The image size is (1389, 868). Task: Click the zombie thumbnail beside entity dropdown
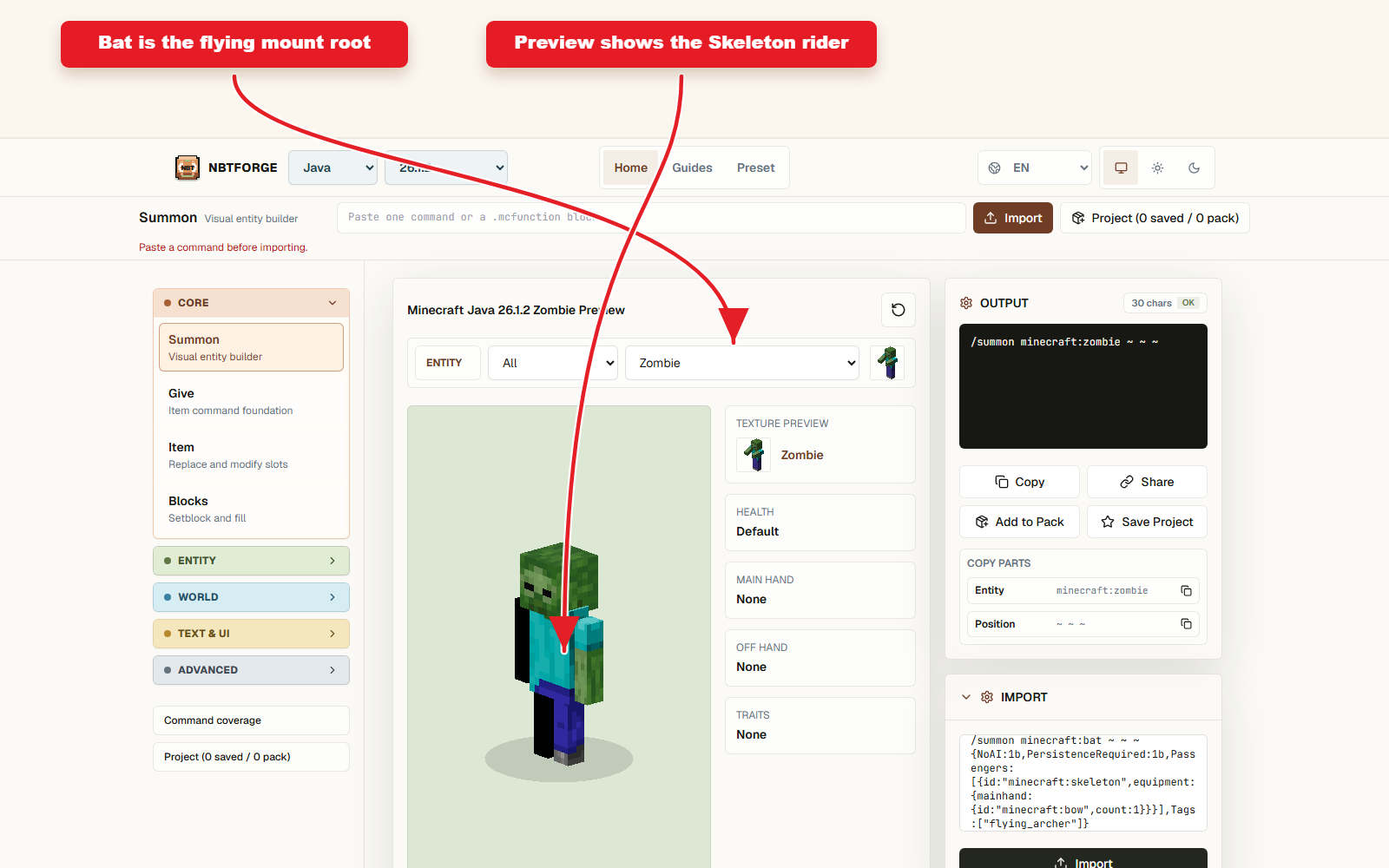click(x=887, y=363)
